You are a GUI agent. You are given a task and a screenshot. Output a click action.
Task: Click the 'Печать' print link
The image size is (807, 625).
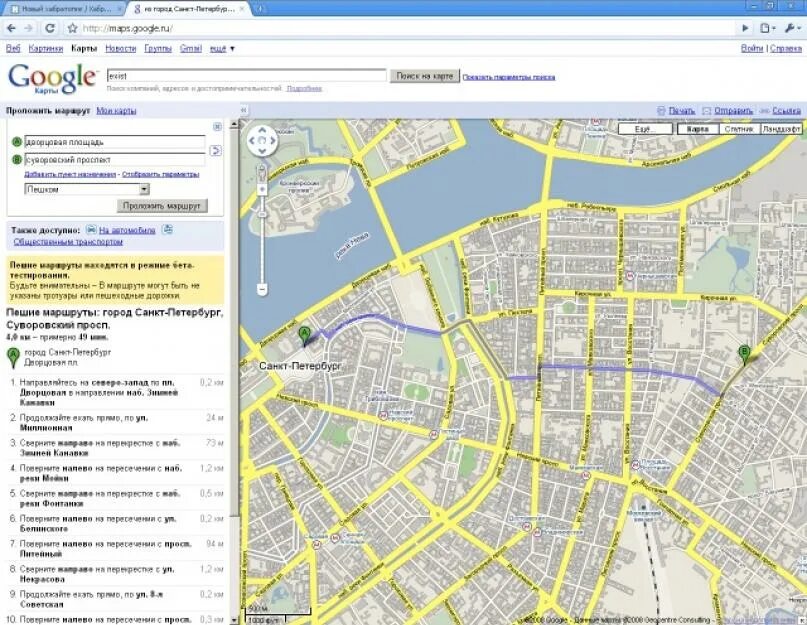click(681, 111)
